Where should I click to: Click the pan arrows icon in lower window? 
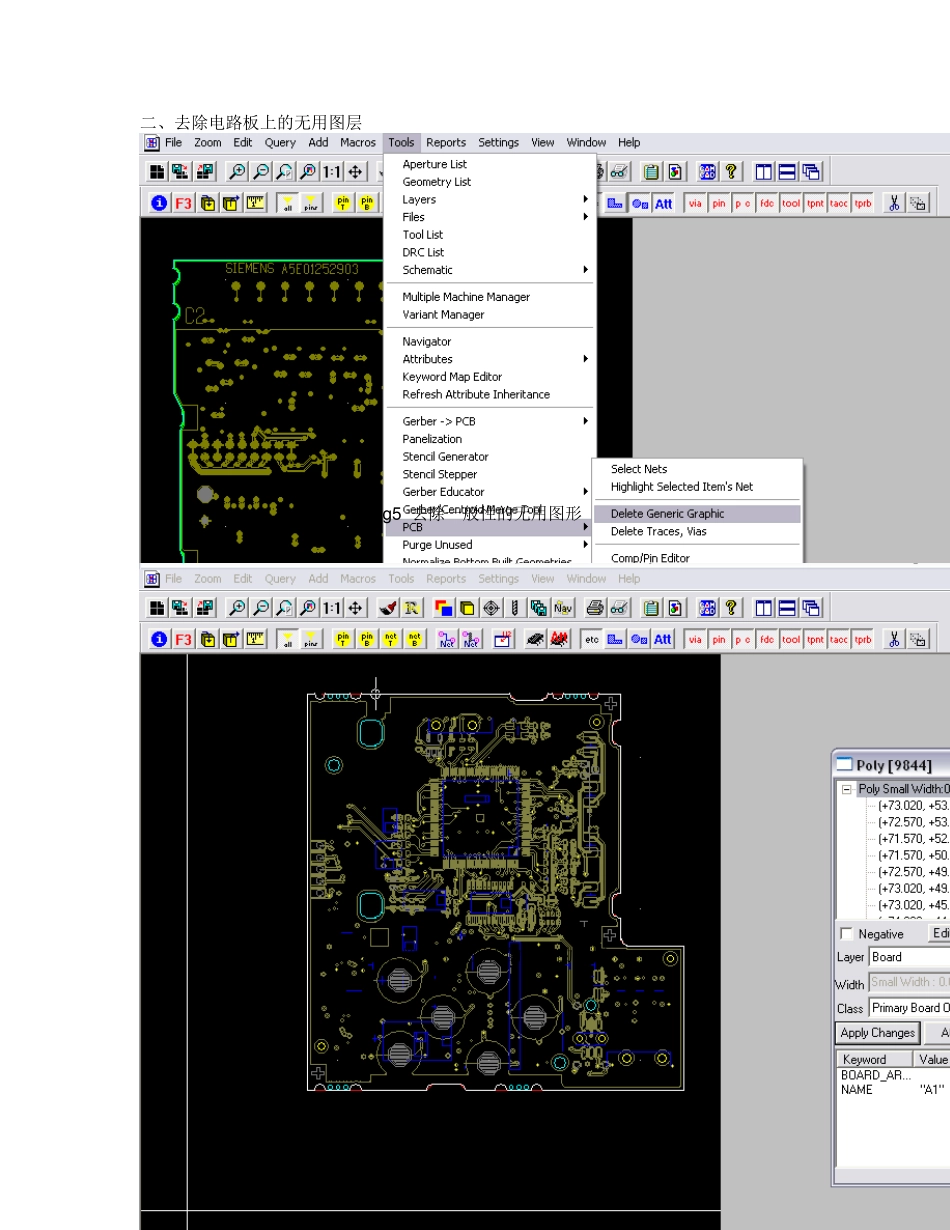tap(355, 607)
